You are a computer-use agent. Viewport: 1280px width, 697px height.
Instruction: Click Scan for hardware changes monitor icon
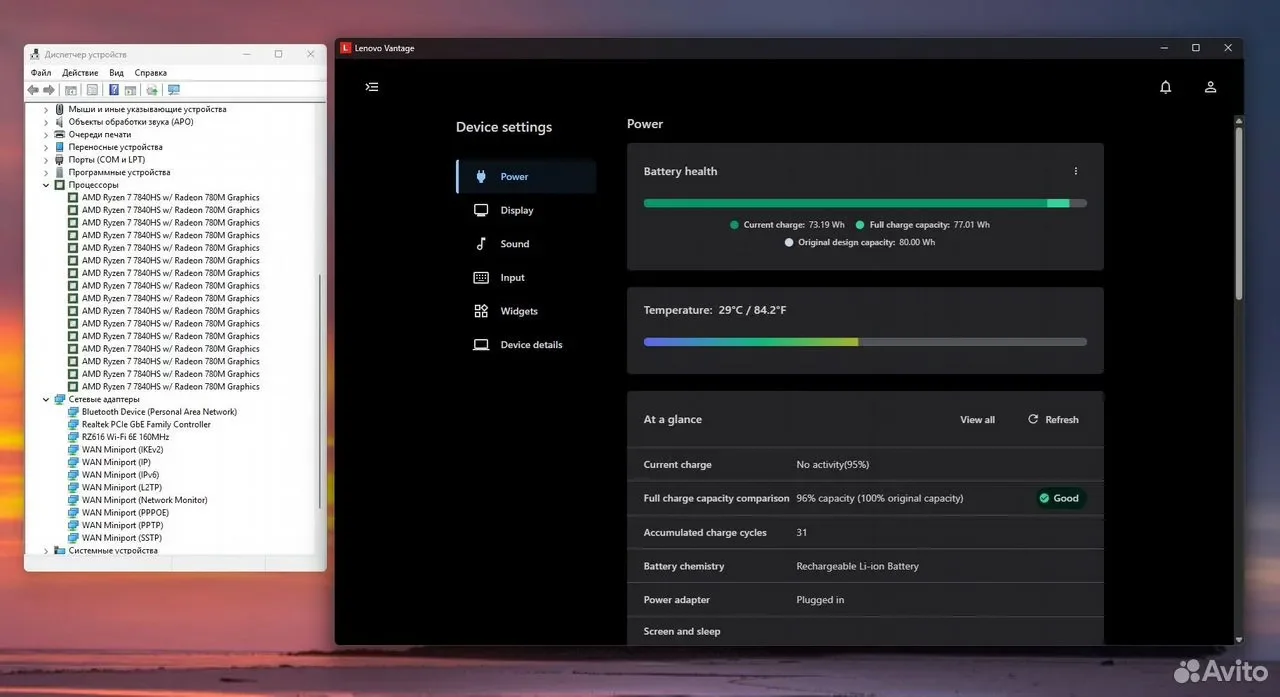click(174, 90)
